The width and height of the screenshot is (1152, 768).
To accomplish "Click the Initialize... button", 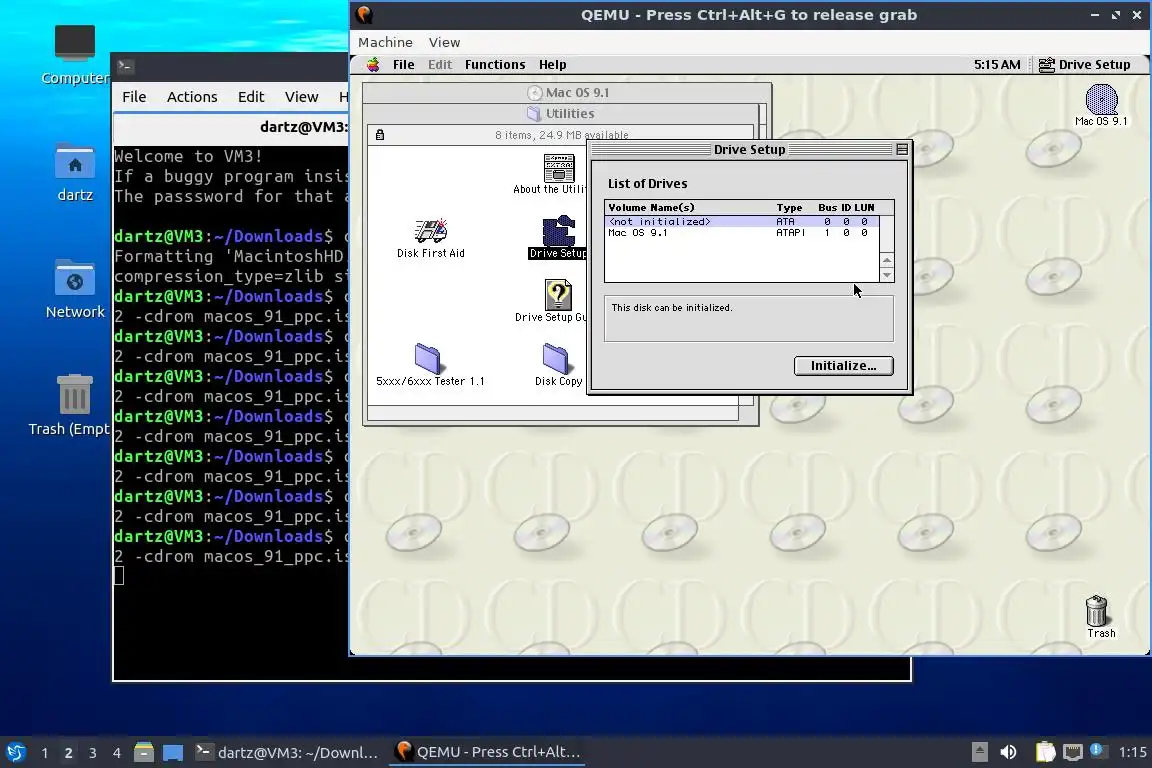I will tap(843, 365).
